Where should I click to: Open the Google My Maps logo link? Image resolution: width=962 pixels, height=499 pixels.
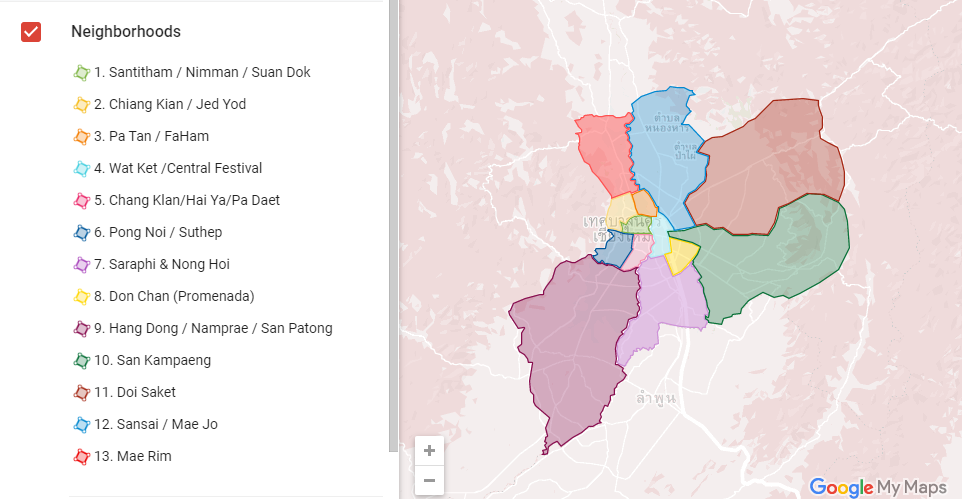point(877,487)
